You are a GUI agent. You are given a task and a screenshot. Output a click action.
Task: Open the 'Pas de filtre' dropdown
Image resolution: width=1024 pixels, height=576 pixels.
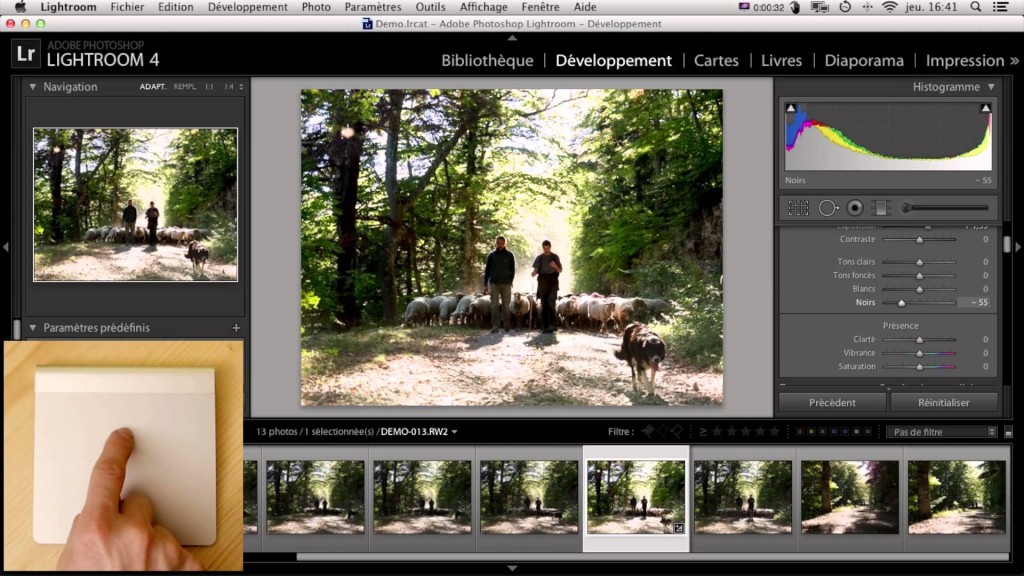coord(940,432)
